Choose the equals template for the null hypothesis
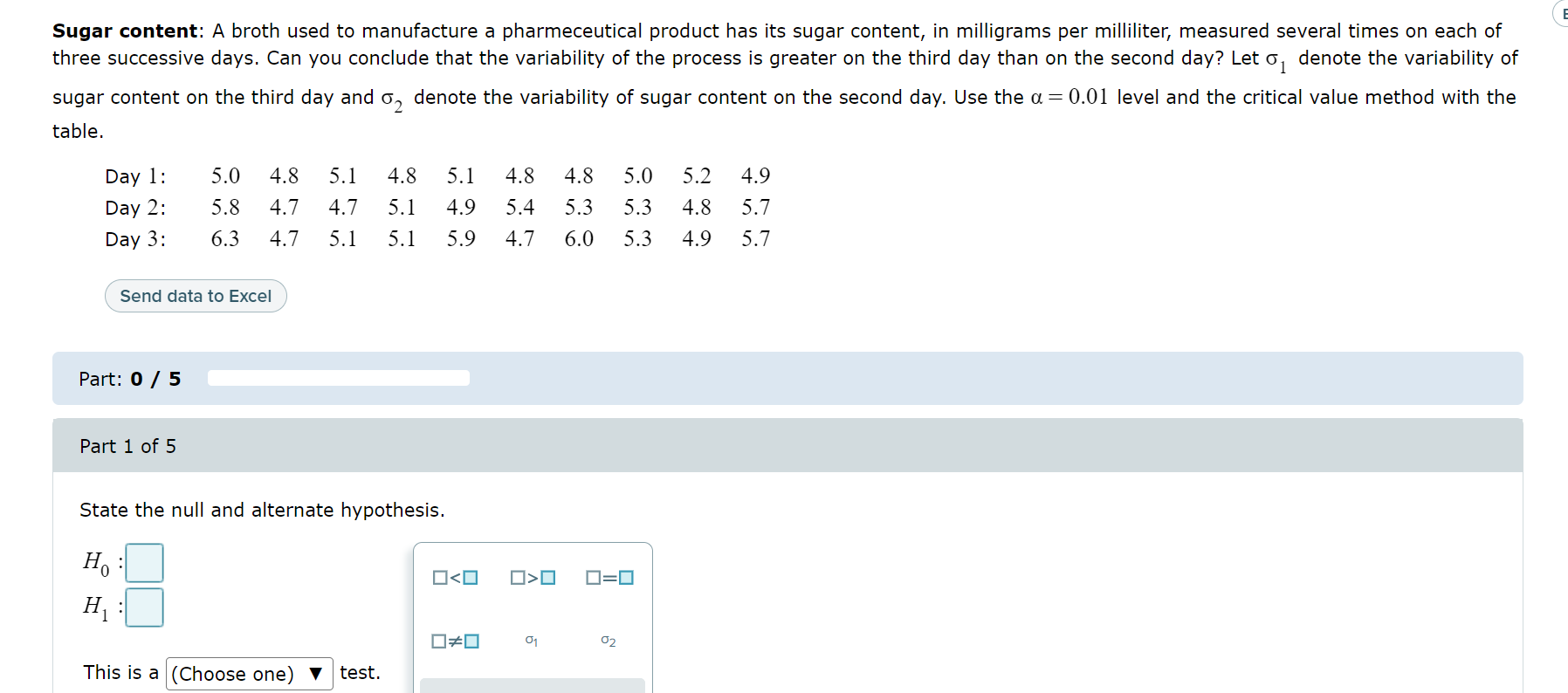The height and width of the screenshot is (693, 1568). (x=610, y=576)
